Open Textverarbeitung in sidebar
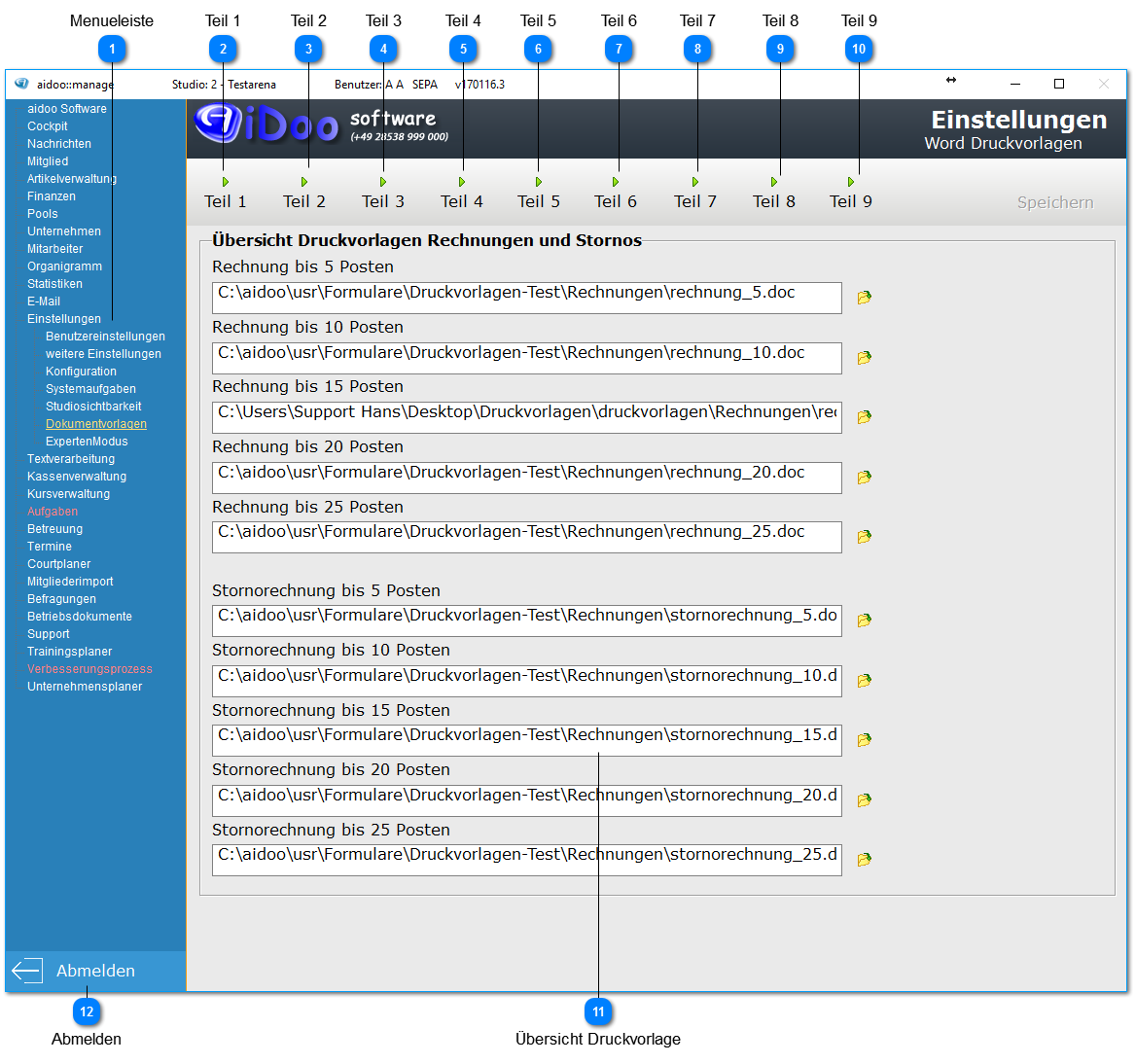 coord(70,458)
